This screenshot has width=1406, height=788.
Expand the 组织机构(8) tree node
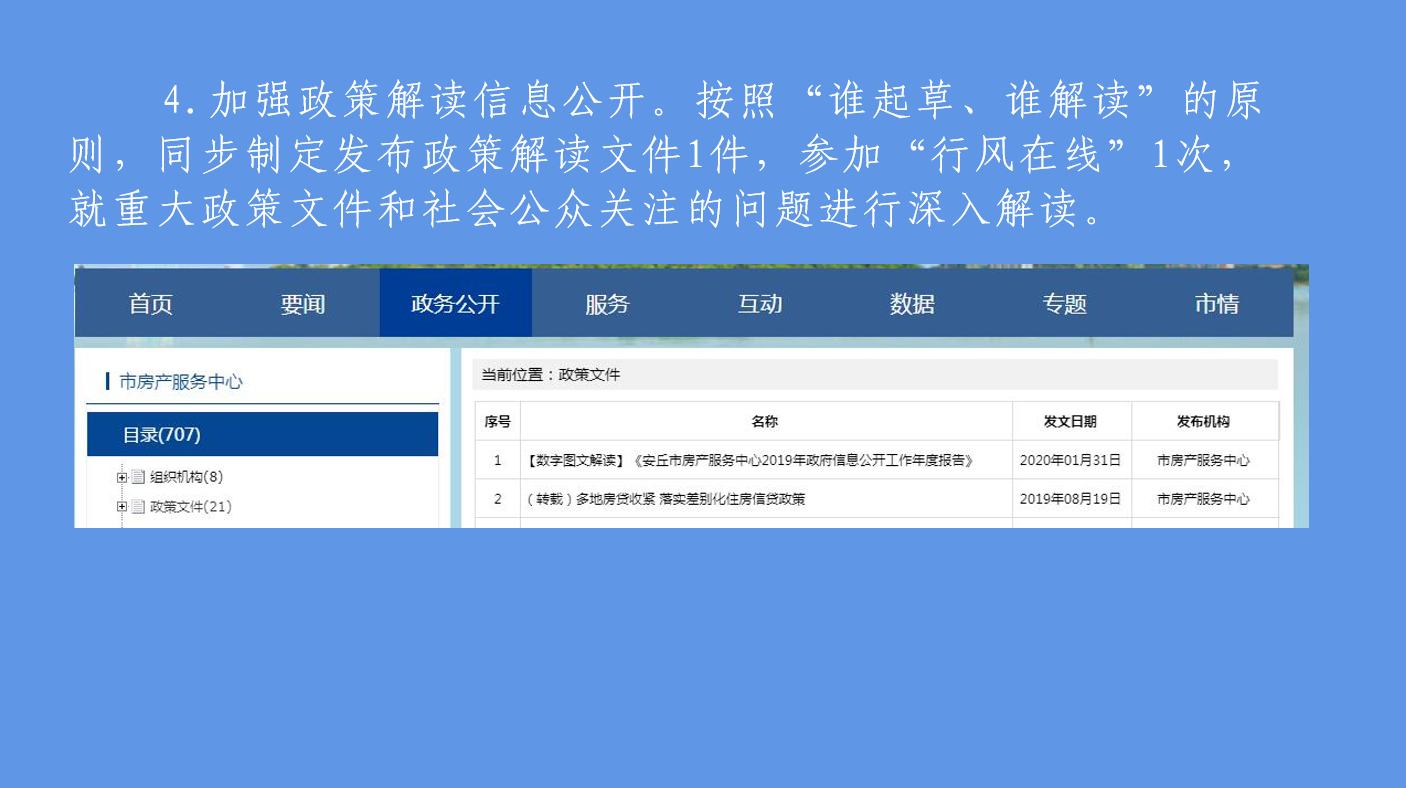(x=122, y=477)
